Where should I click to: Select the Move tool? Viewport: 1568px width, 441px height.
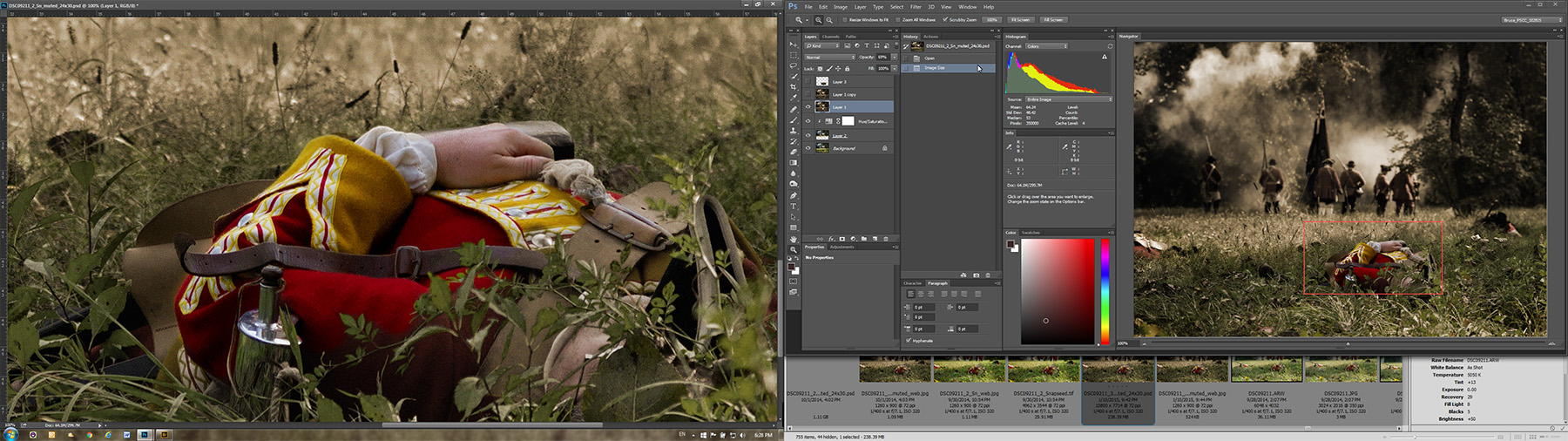point(793,44)
